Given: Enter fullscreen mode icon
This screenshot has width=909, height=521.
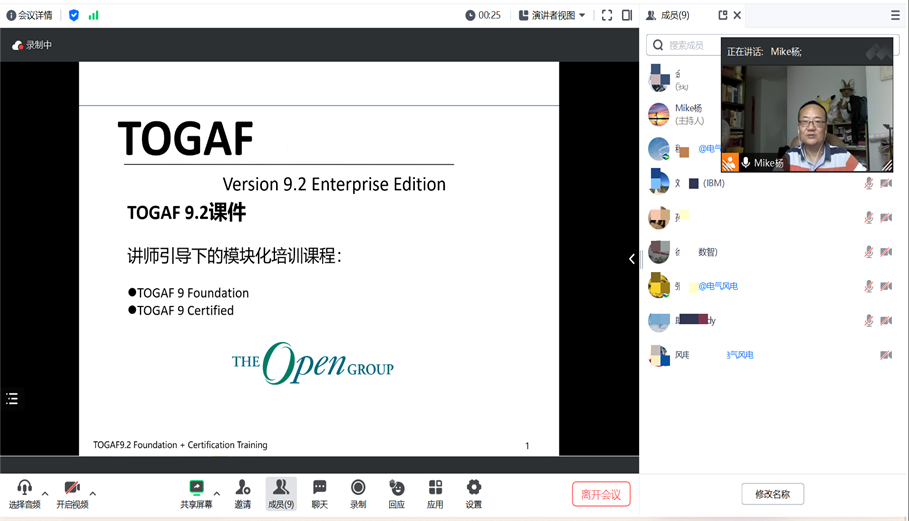Looking at the screenshot, I should click(607, 16).
